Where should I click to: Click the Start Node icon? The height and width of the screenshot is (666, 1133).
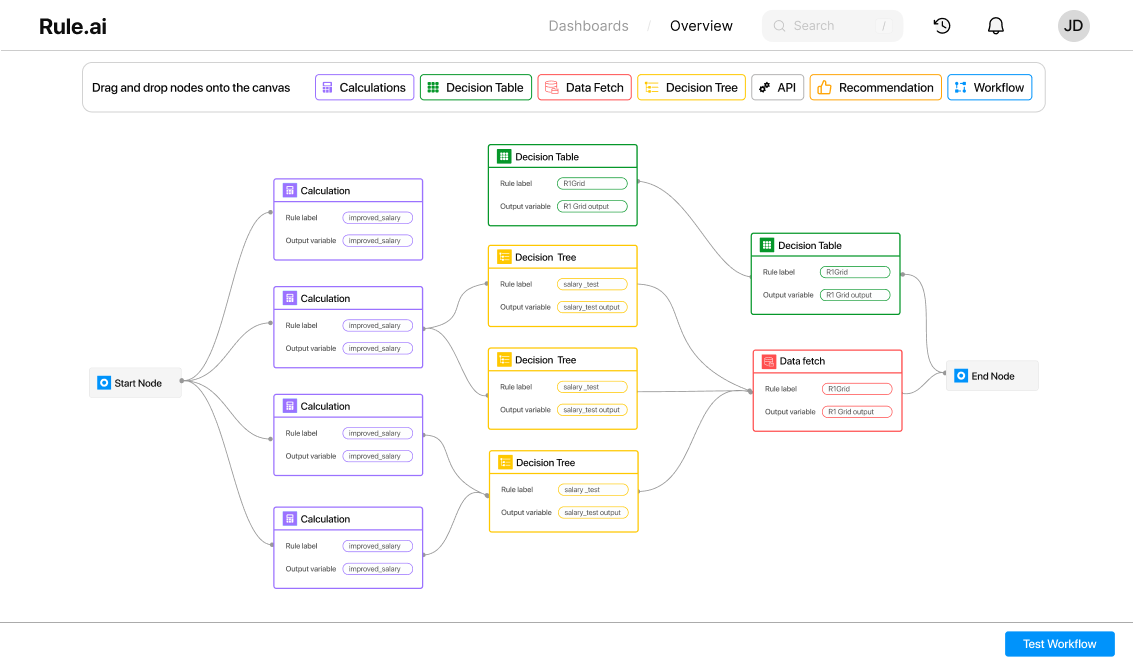[x=104, y=383]
